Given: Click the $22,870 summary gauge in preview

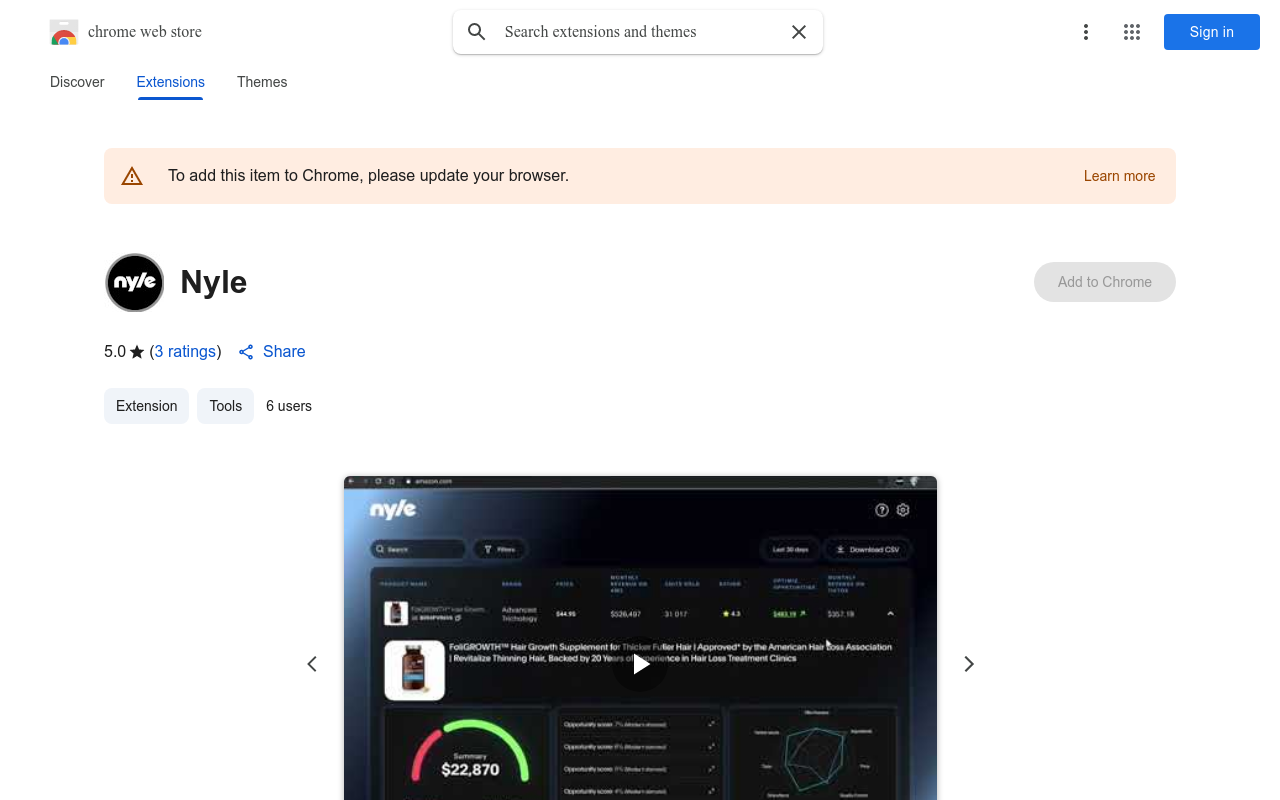Looking at the screenshot, I should pos(470,752).
